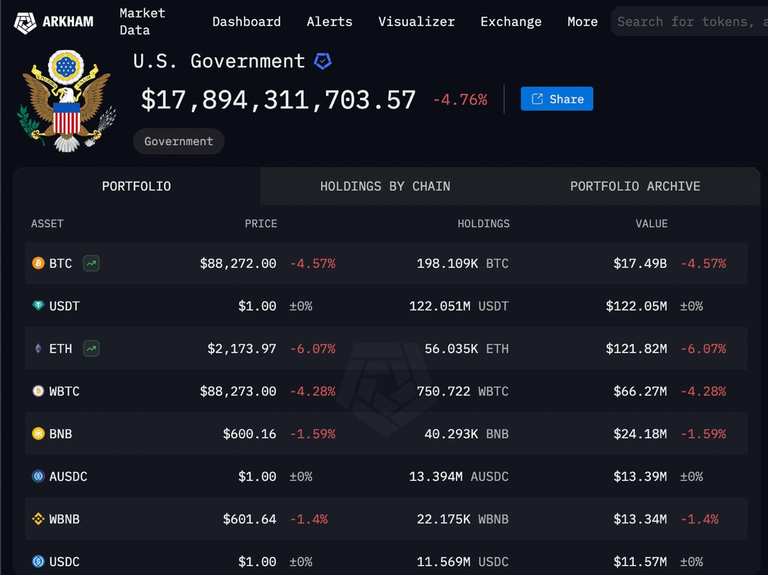The width and height of the screenshot is (768, 575).
Task: Click the WBNB token icon
Action: [x=38, y=519]
